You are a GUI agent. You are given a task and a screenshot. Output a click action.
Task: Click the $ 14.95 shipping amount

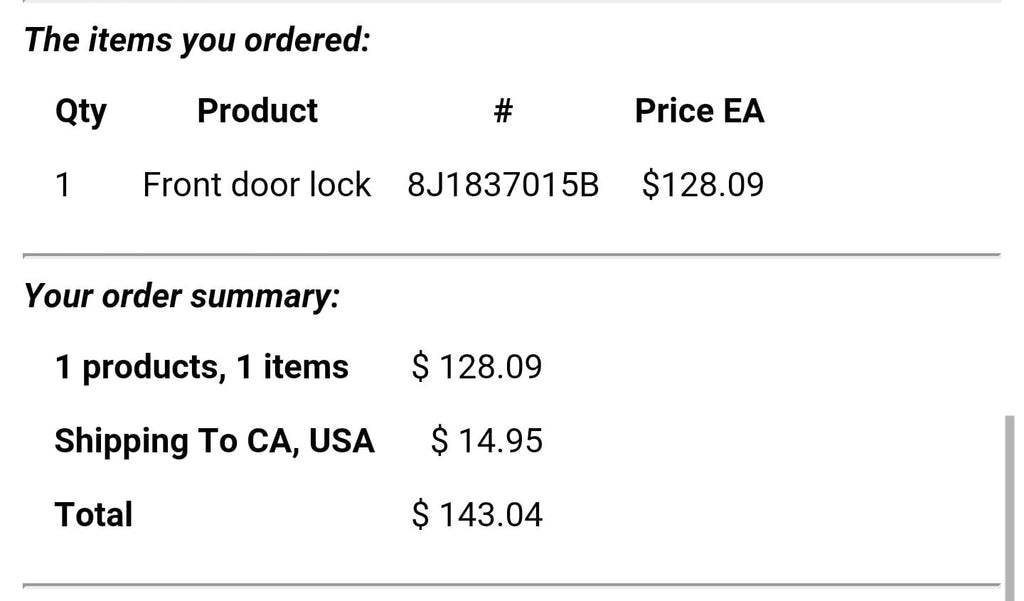[x=487, y=441]
